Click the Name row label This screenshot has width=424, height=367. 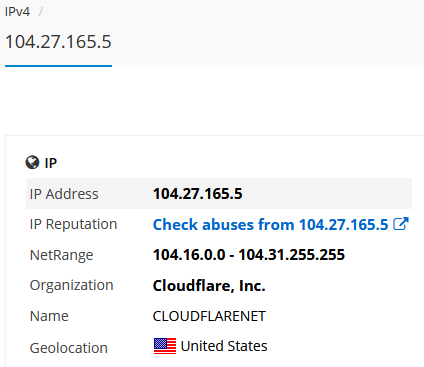(49, 316)
